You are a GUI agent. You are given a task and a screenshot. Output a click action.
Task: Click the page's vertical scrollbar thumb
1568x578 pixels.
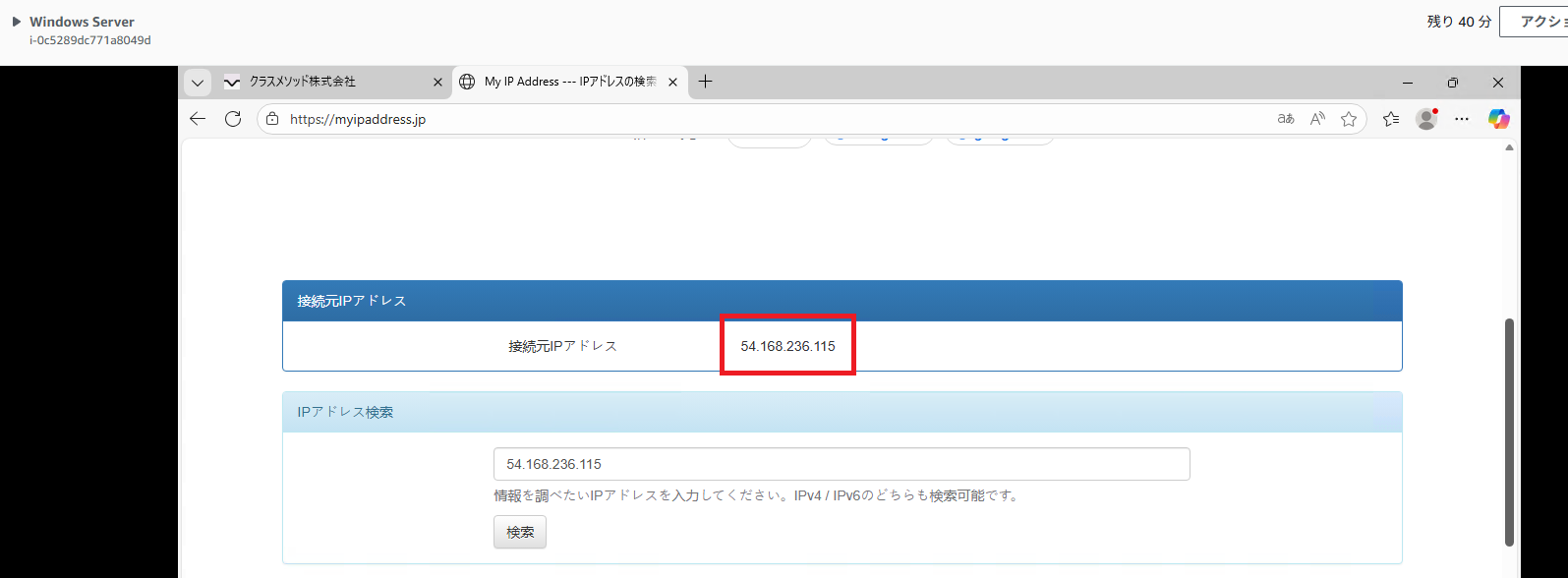pyautogui.click(x=1509, y=431)
